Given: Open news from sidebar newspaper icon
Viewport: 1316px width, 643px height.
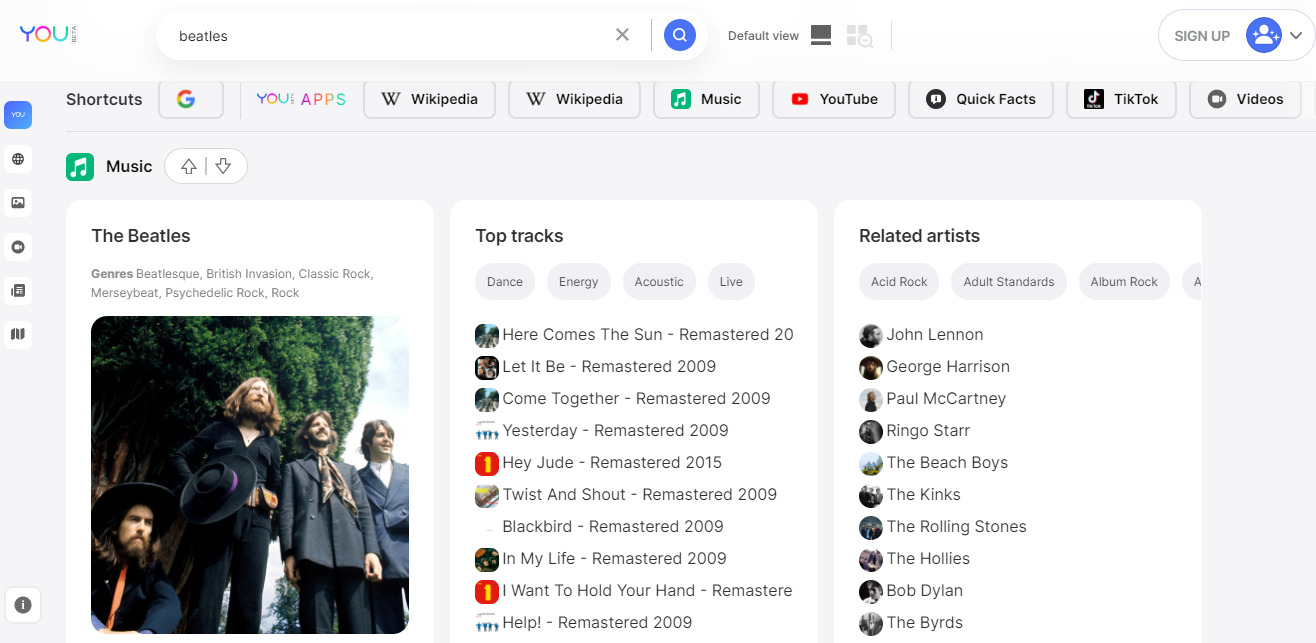Looking at the screenshot, I should 18,291.
